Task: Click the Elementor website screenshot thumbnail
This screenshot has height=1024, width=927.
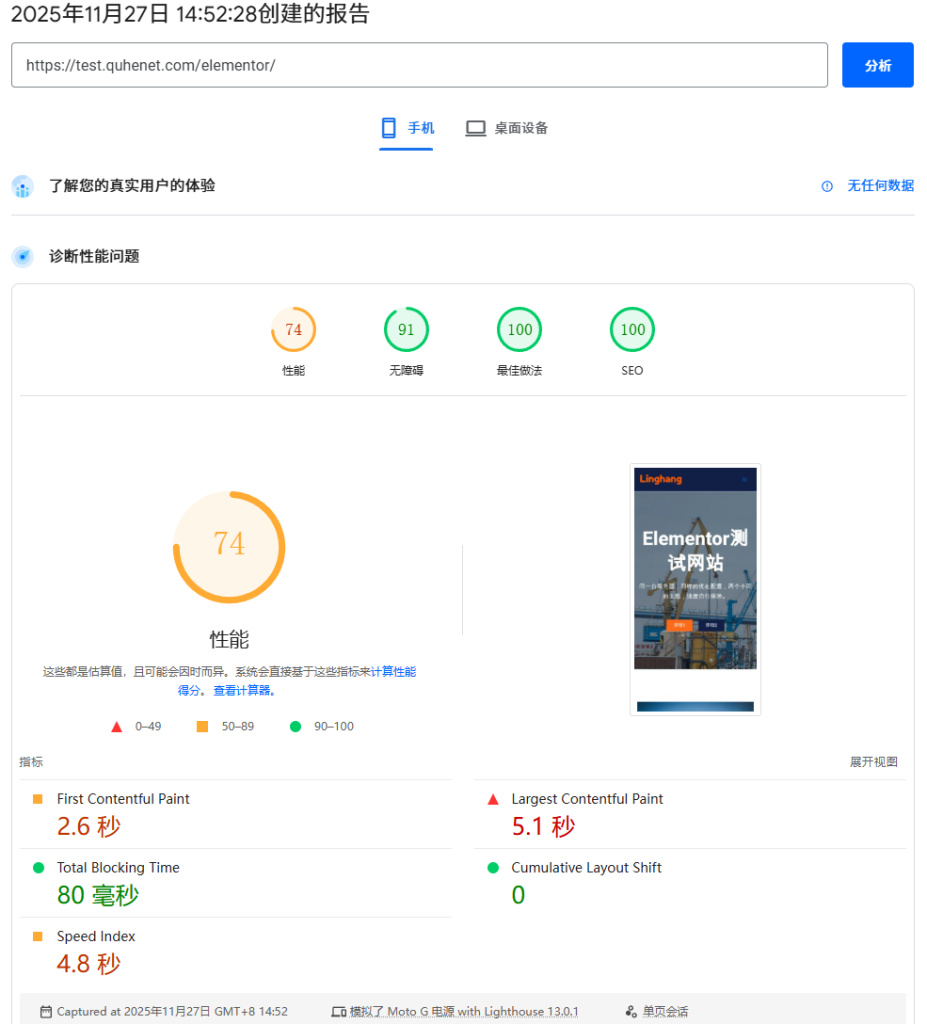Action: pos(695,588)
